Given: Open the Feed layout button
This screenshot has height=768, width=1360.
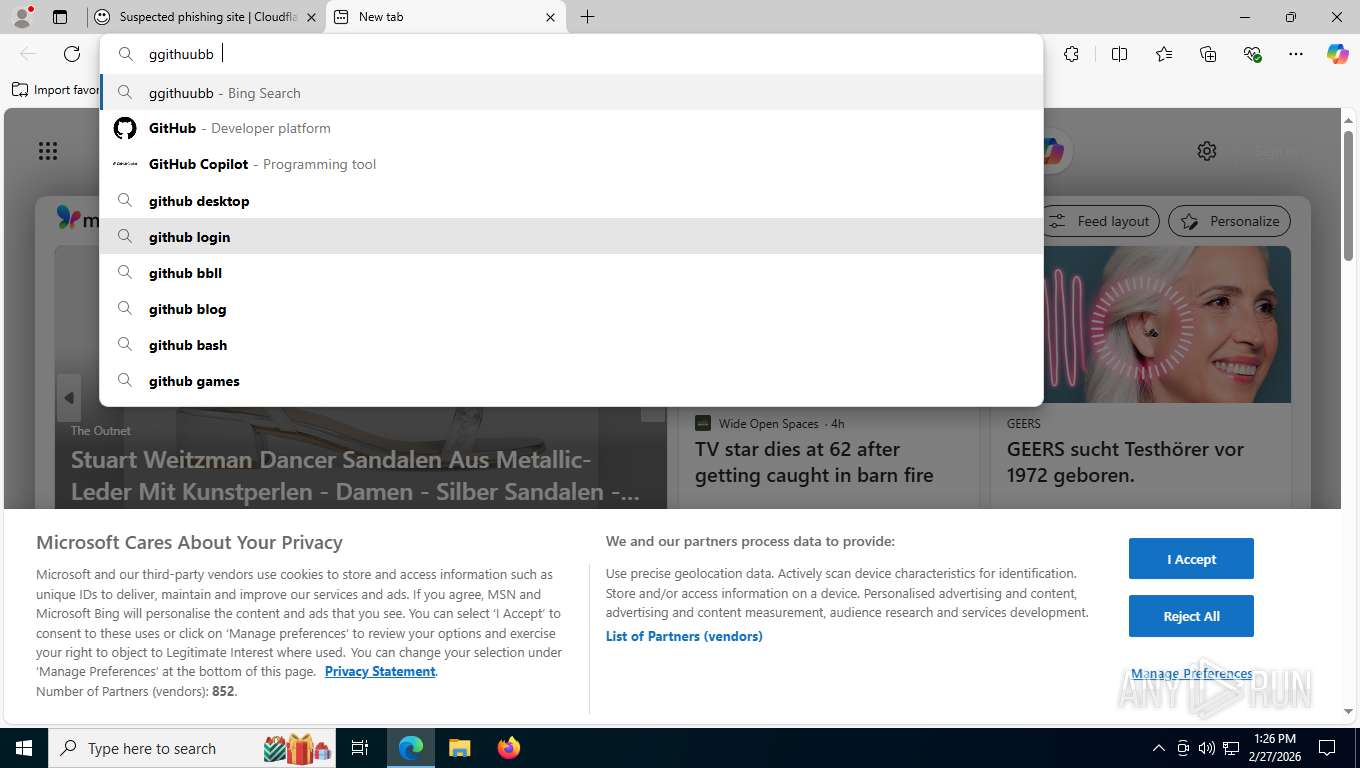Looking at the screenshot, I should click(x=1101, y=221).
